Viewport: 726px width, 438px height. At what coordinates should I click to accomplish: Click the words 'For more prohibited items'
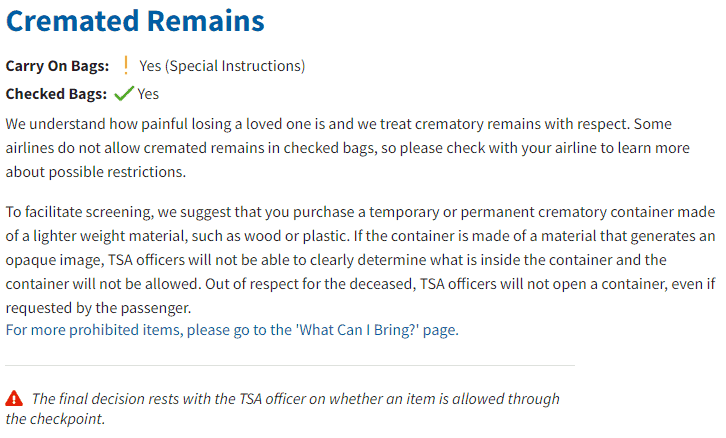tap(93, 330)
